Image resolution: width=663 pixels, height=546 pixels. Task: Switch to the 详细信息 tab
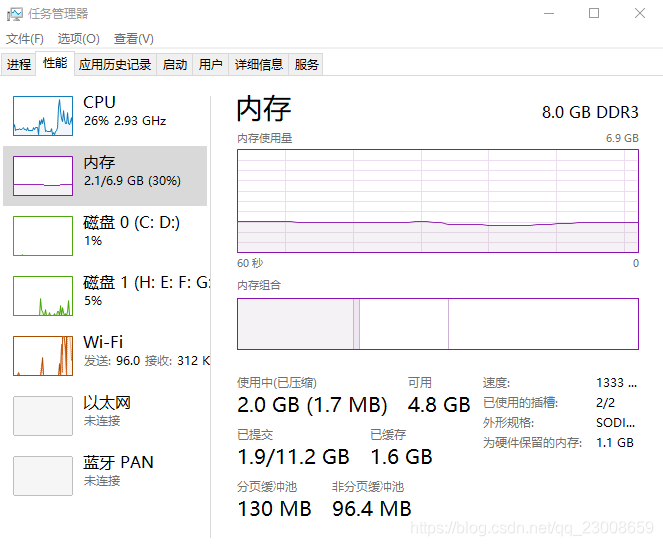258,64
